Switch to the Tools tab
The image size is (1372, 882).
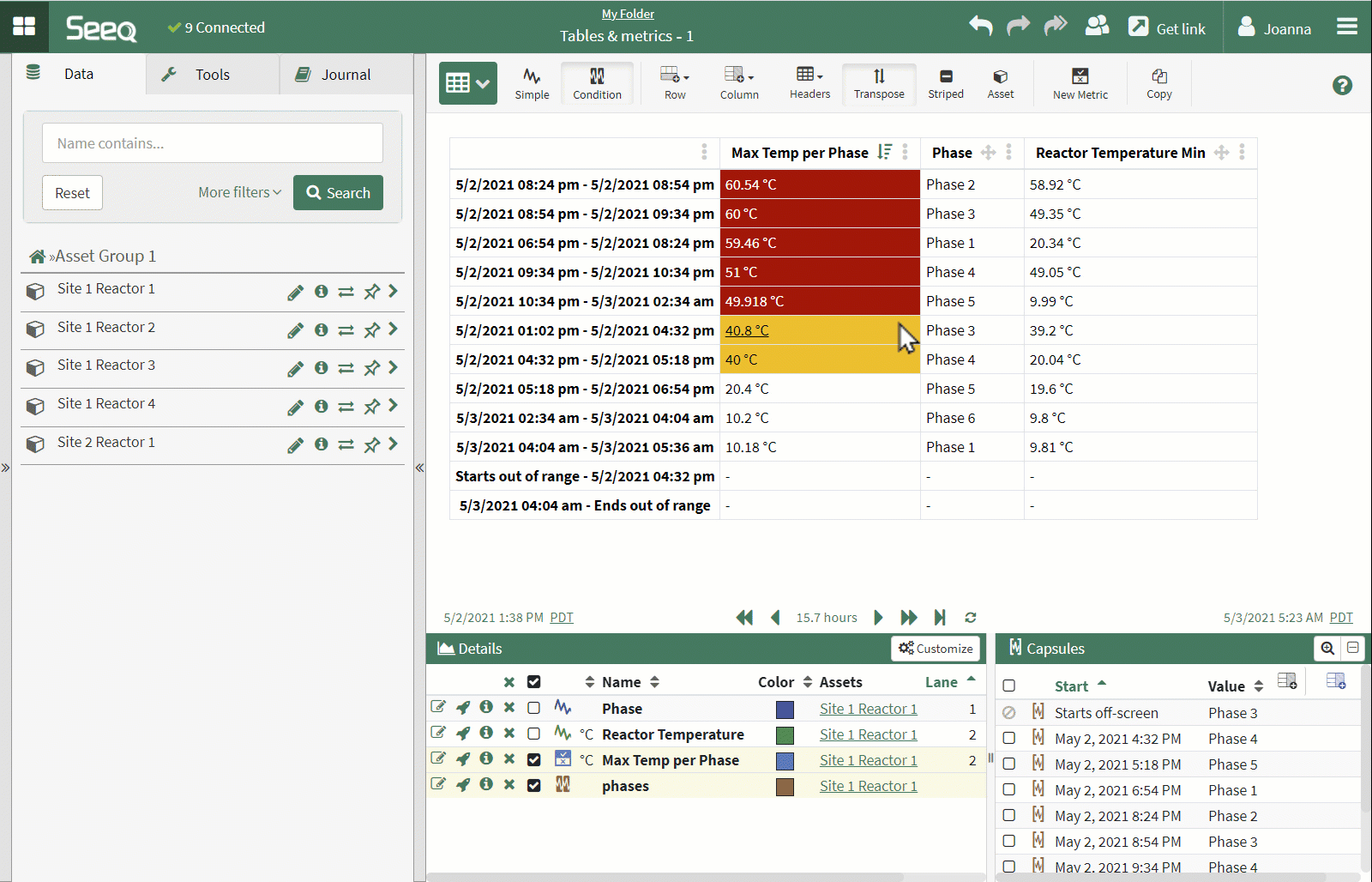212,75
